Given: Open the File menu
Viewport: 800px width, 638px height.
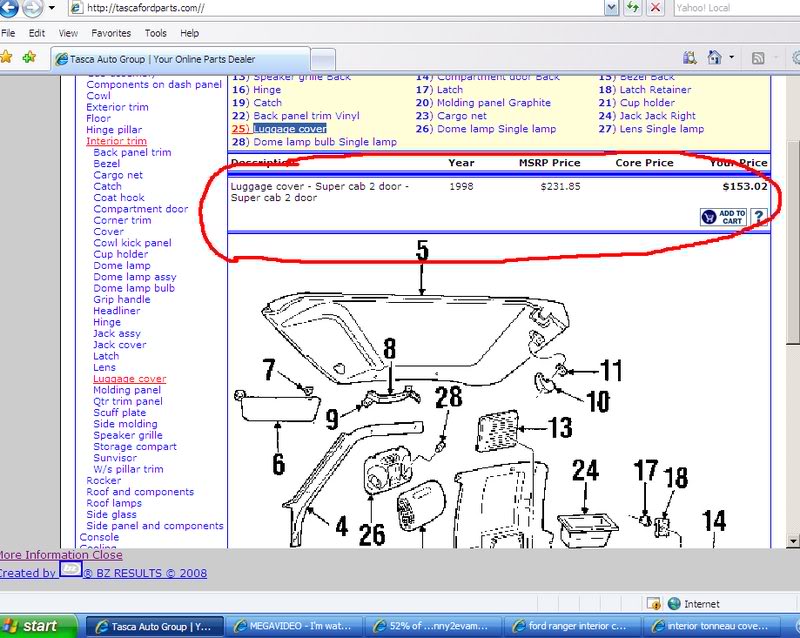Looking at the screenshot, I should pyautogui.click(x=8, y=33).
